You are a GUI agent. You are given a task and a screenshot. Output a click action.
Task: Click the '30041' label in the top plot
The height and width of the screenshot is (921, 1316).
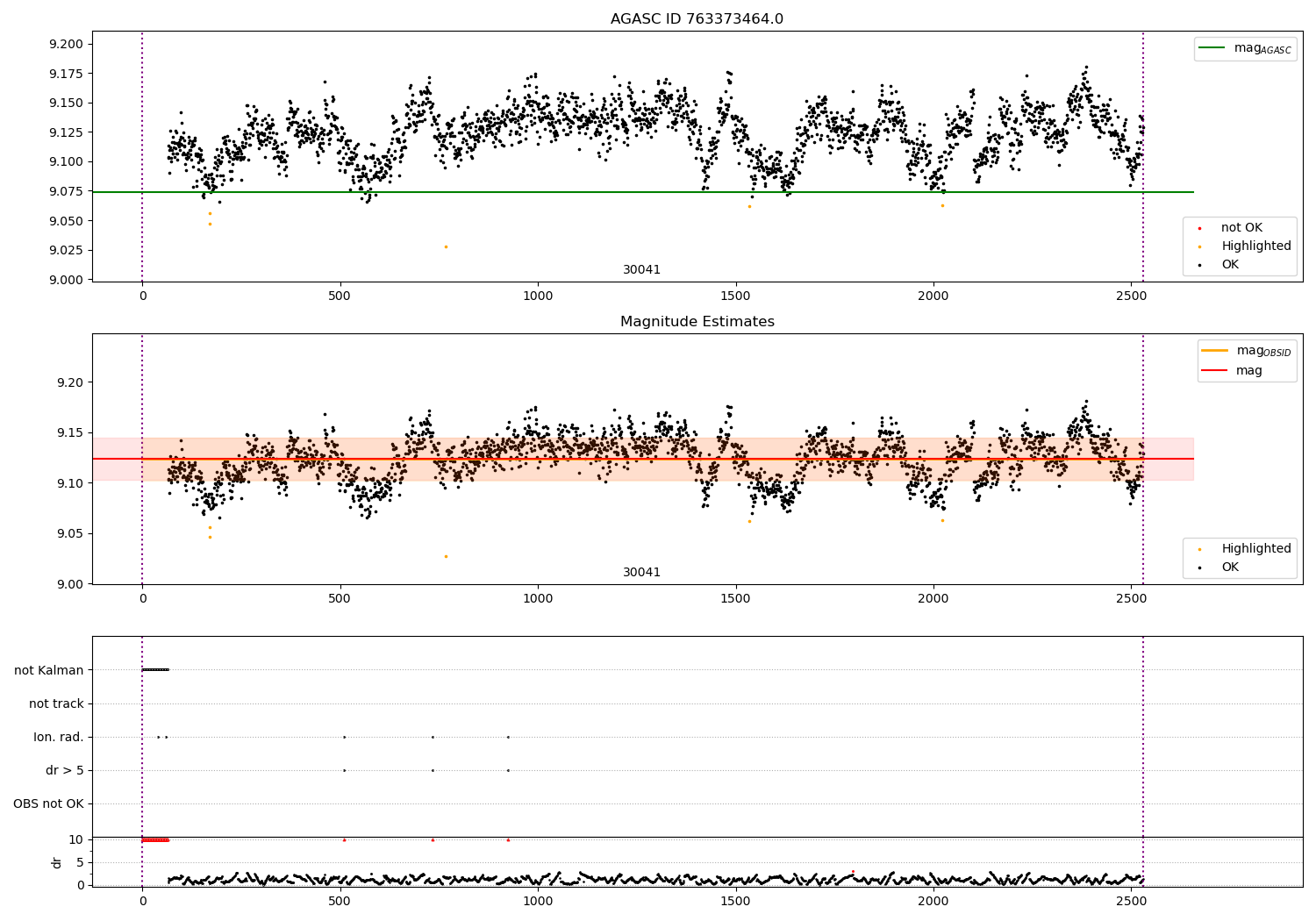click(x=641, y=270)
